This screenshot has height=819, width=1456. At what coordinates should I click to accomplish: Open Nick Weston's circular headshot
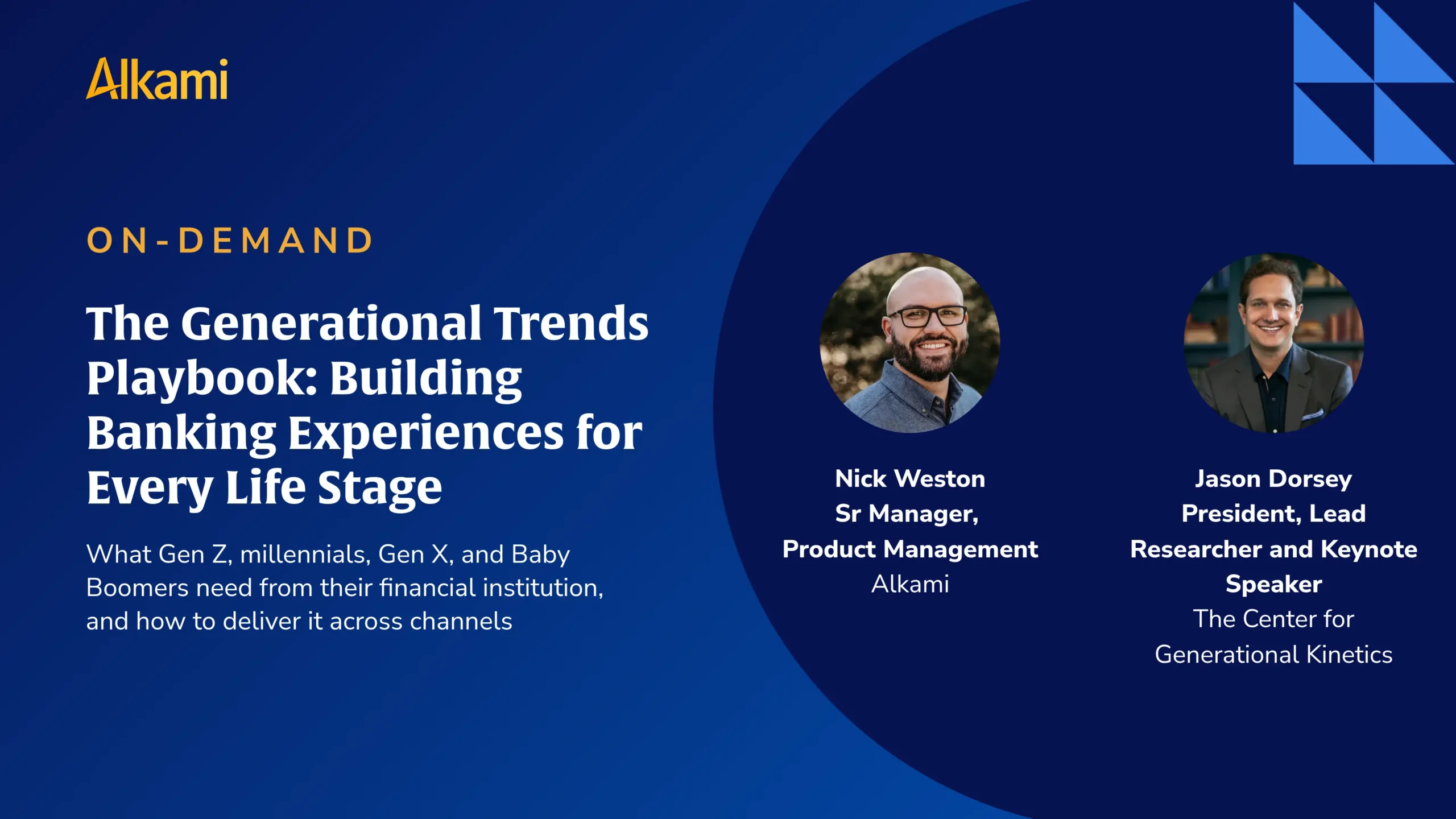(x=910, y=342)
